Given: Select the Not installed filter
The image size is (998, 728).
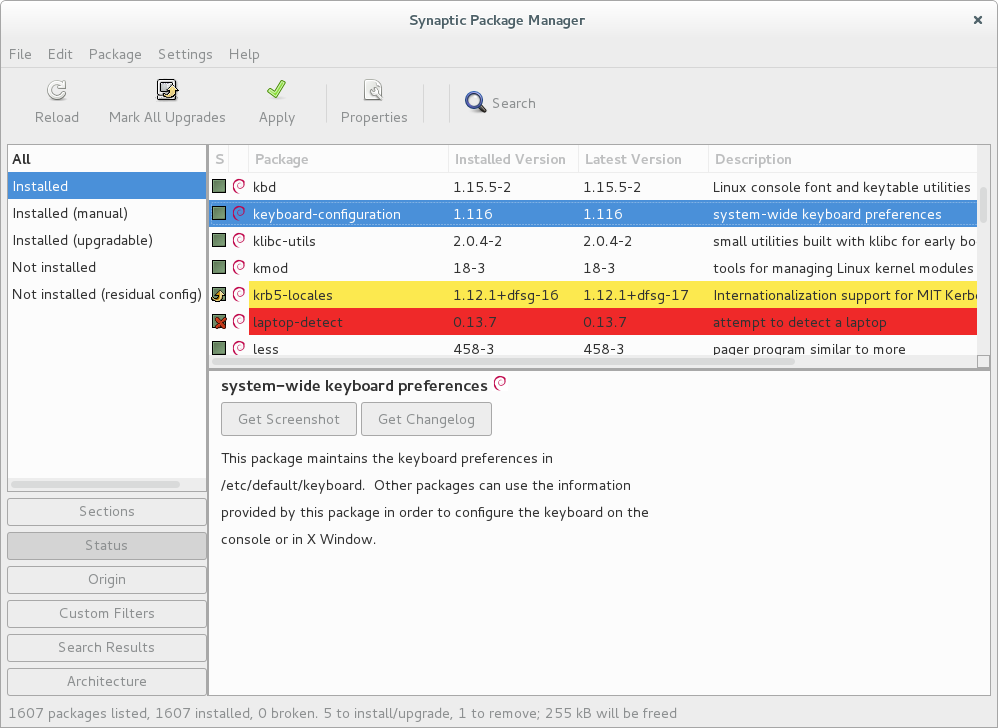Looking at the screenshot, I should pos(107,267).
